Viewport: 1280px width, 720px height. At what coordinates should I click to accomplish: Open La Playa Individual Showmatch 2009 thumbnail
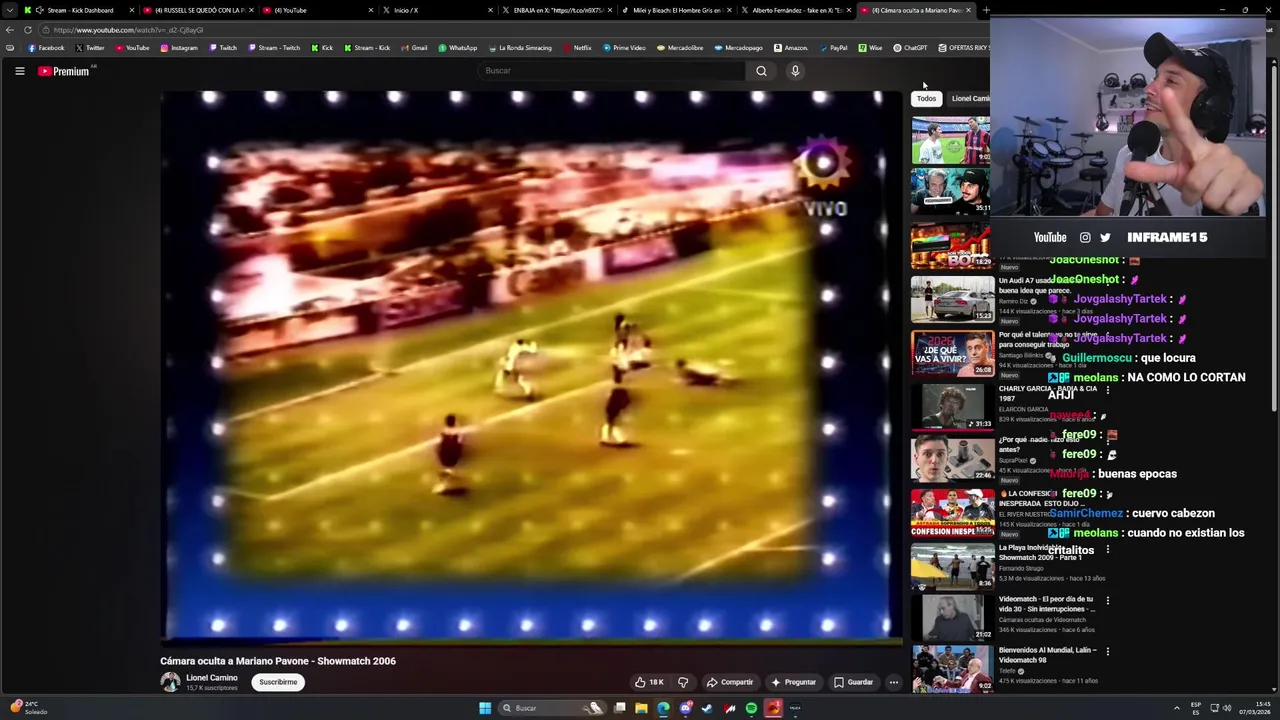(x=951, y=567)
